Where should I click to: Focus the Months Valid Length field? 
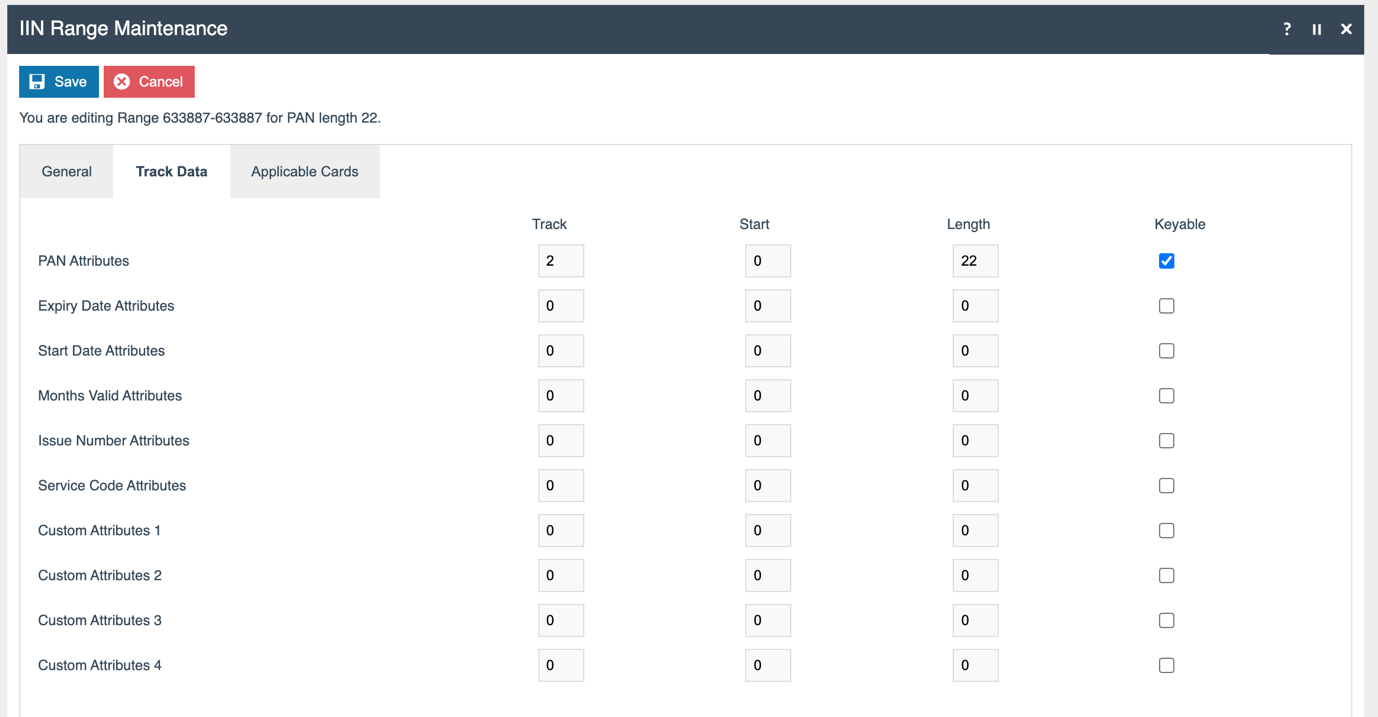click(x=975, y=395)
